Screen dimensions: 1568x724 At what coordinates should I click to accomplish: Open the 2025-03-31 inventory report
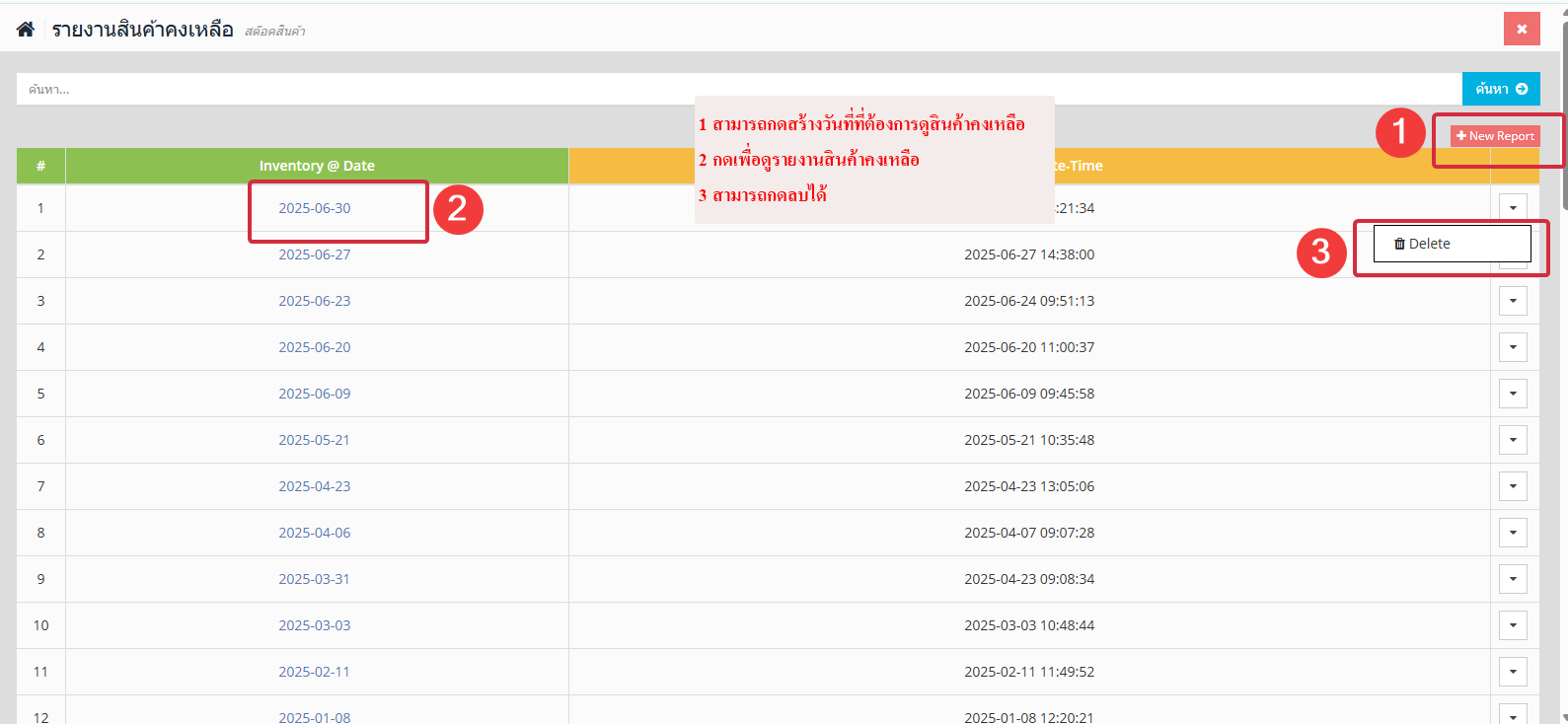coord(314,579)
